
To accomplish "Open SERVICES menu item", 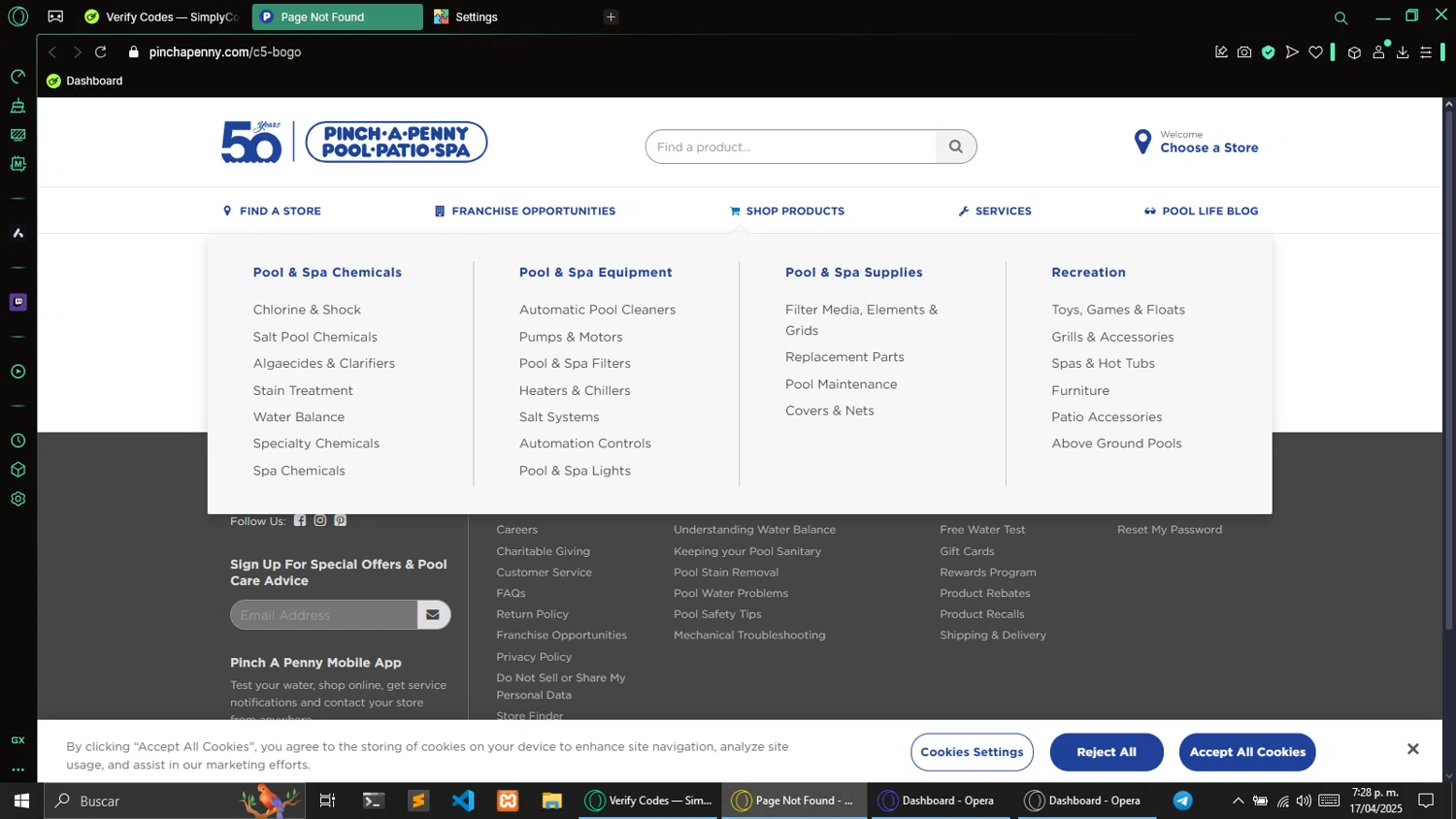I will [x=995, y=211].
